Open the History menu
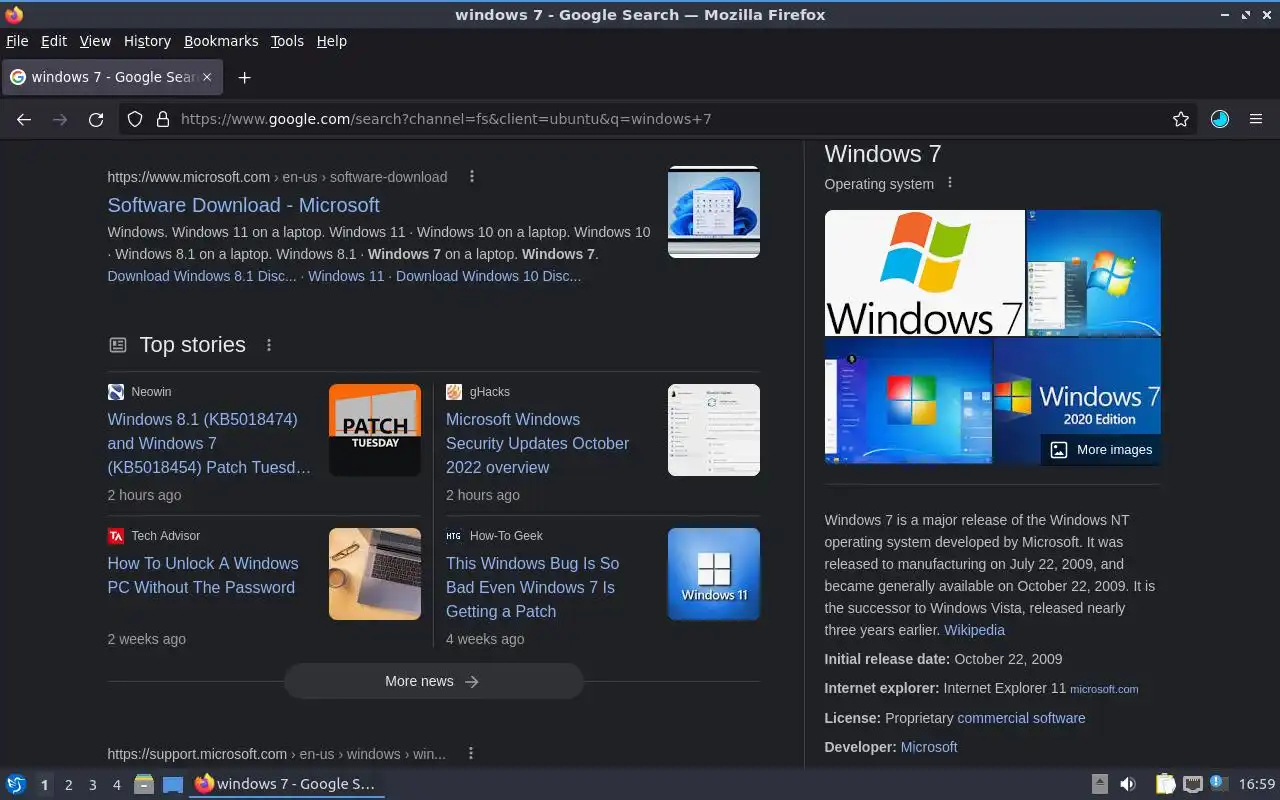This screenshot has width=1280, height=800. click(x=147, y=41)
